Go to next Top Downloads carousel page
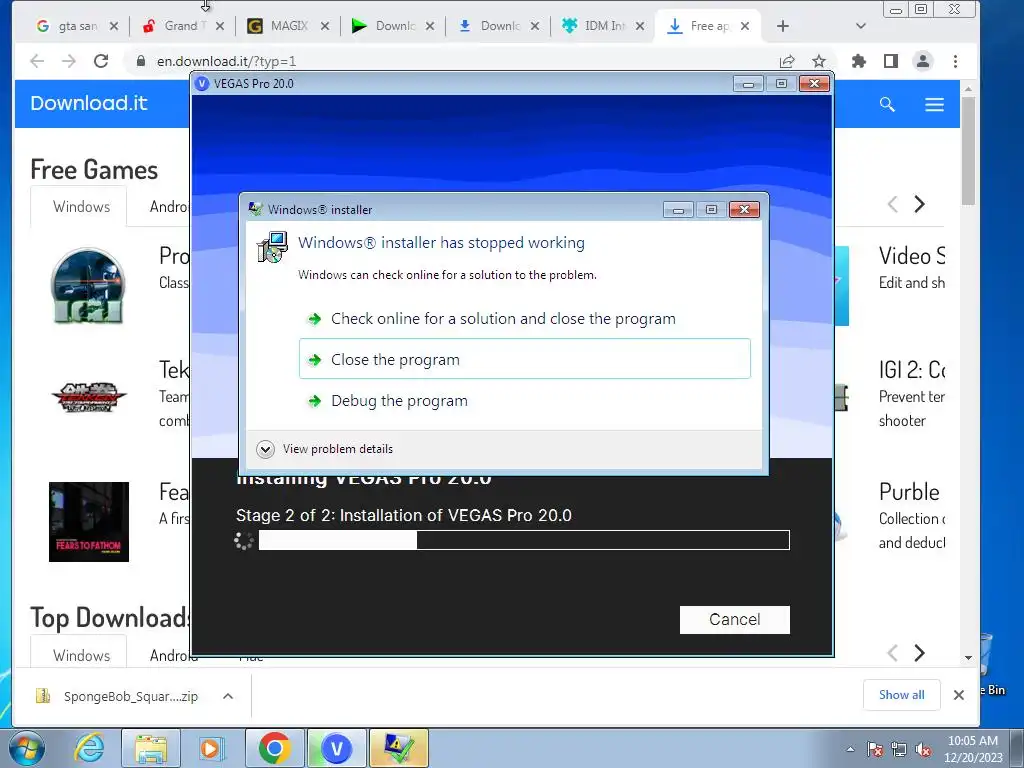 coord(920,652)
